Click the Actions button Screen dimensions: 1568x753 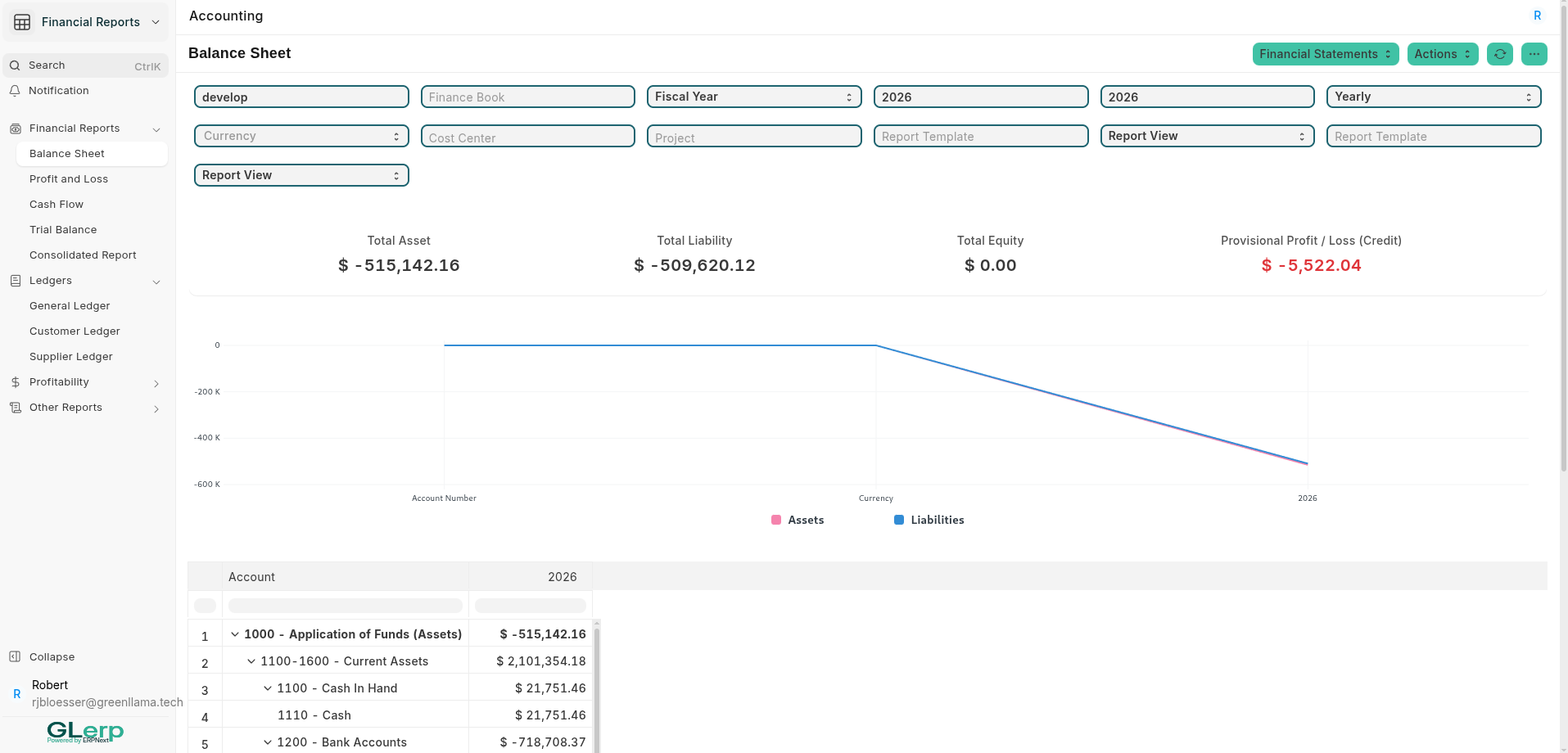(1442, 54)
